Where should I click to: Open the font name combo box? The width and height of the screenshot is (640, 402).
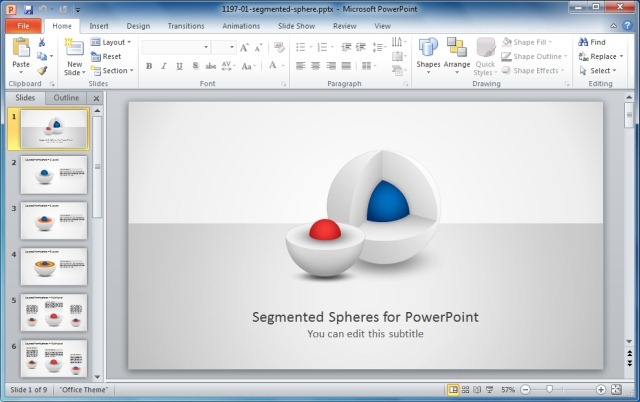[176, 47]
